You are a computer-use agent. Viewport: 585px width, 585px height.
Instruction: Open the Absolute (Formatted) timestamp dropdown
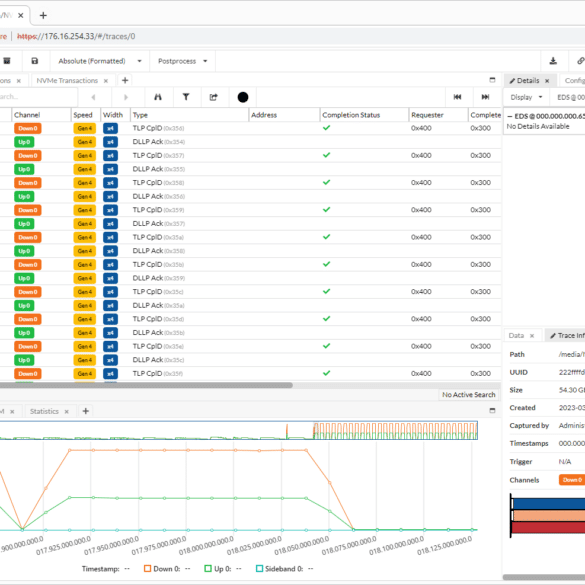click(x=100, y=61)
